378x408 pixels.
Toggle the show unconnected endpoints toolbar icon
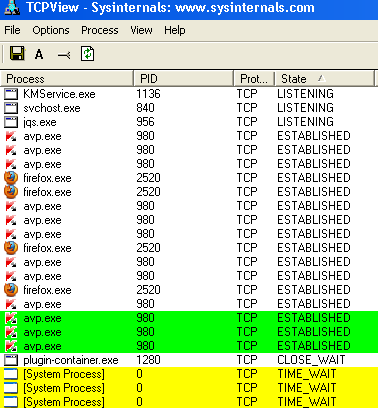tap(64, 55)
